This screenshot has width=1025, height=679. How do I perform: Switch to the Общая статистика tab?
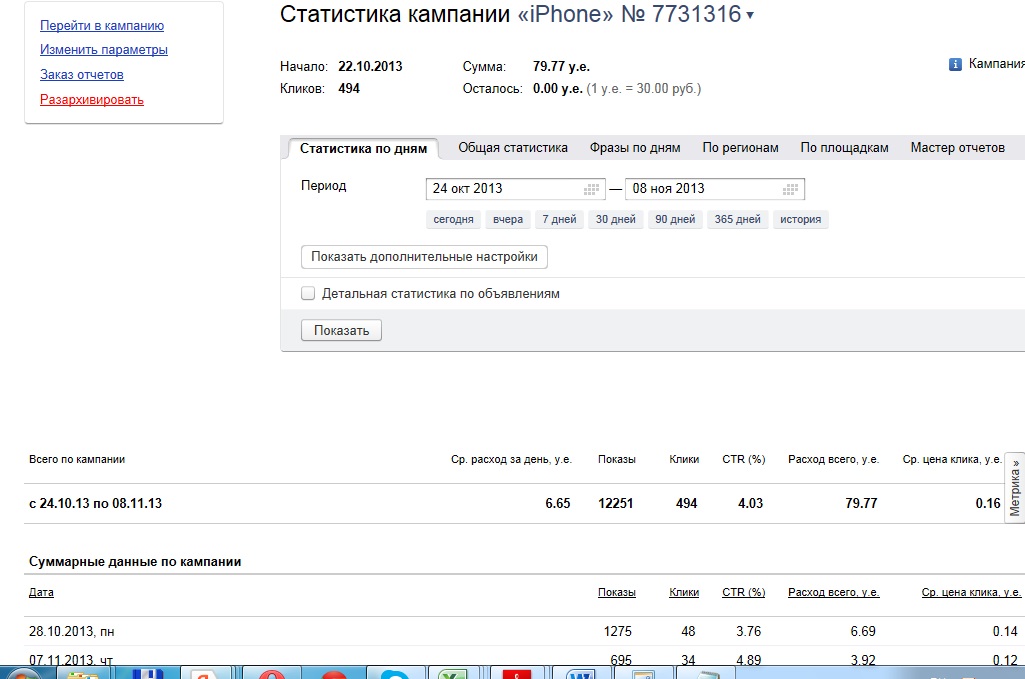pyautogui.click(x=512, y=148)
